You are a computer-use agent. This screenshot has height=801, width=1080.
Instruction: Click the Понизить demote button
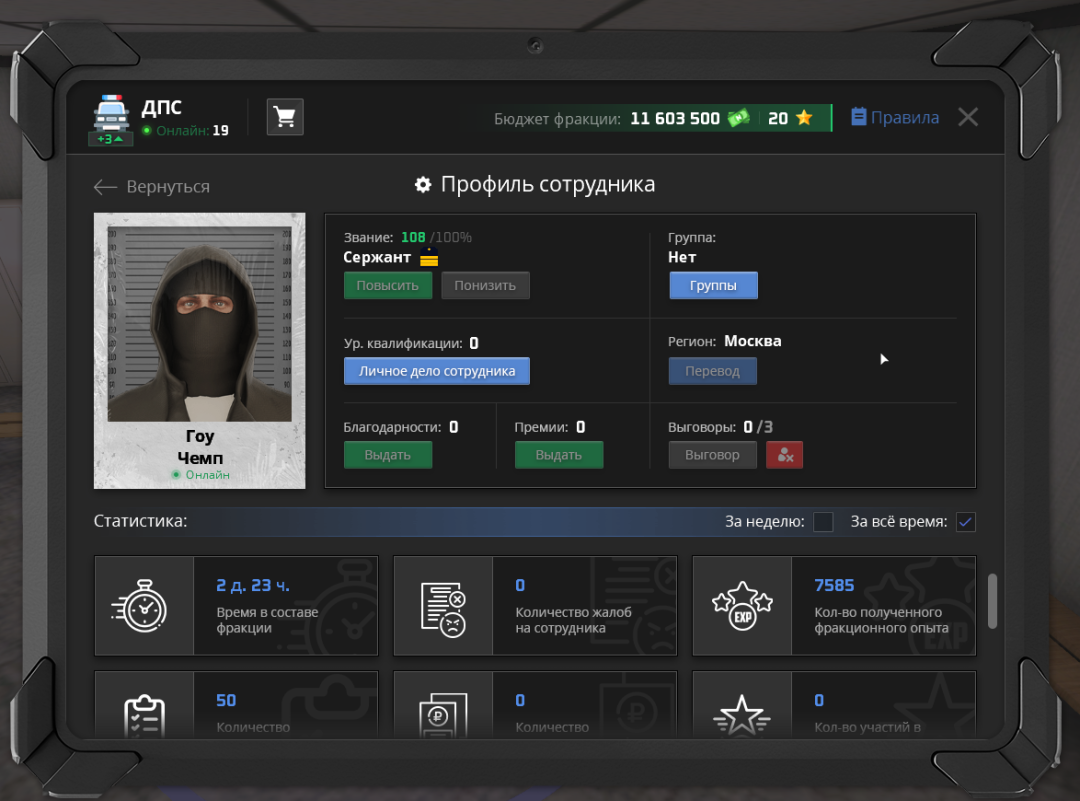pyautogui.click(x=485, y=285)
